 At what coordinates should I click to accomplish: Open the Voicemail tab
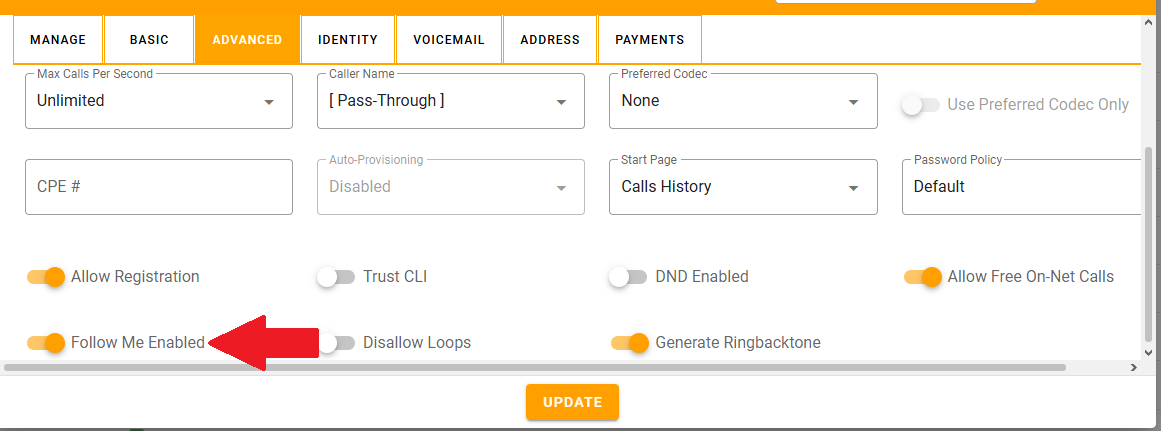point(449,40)
